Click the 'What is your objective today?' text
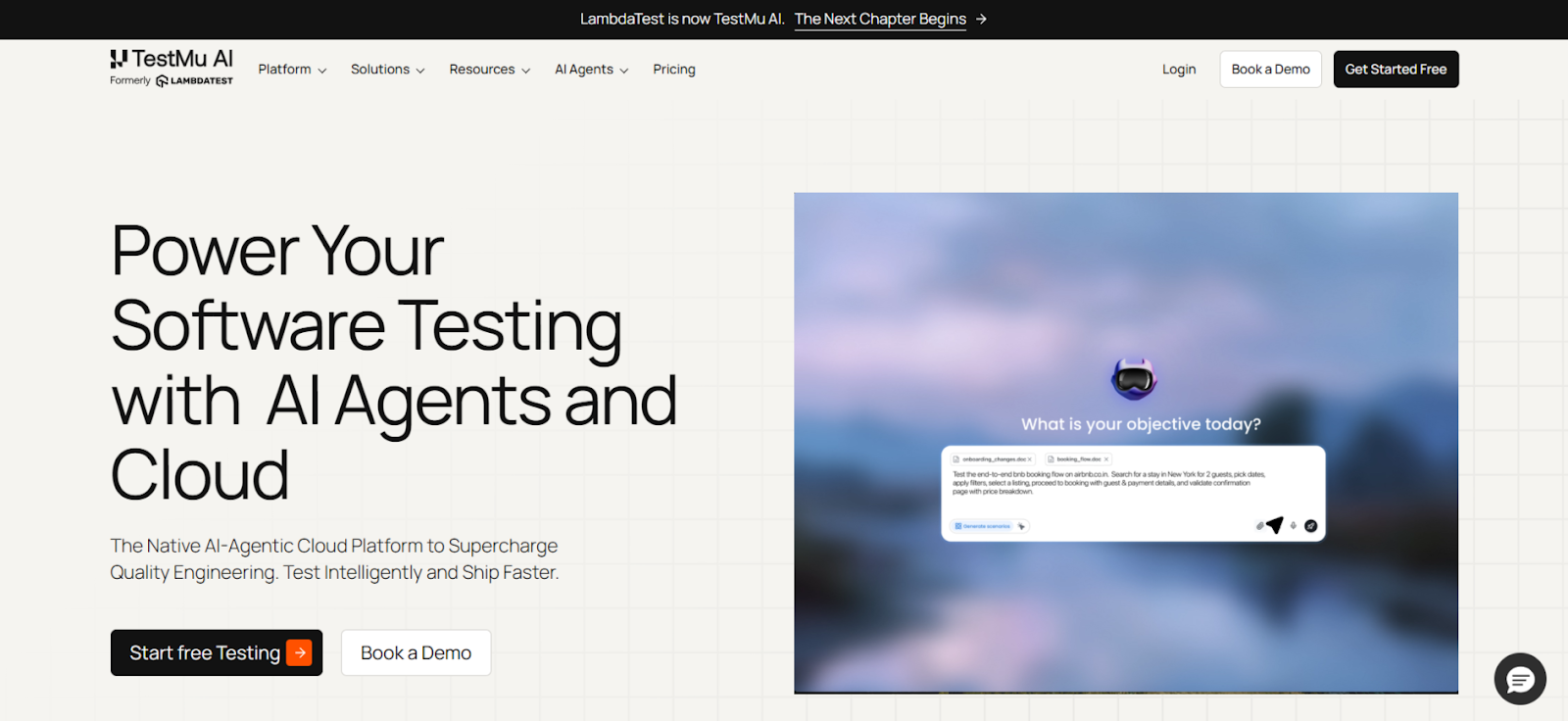 [1141, 424]
